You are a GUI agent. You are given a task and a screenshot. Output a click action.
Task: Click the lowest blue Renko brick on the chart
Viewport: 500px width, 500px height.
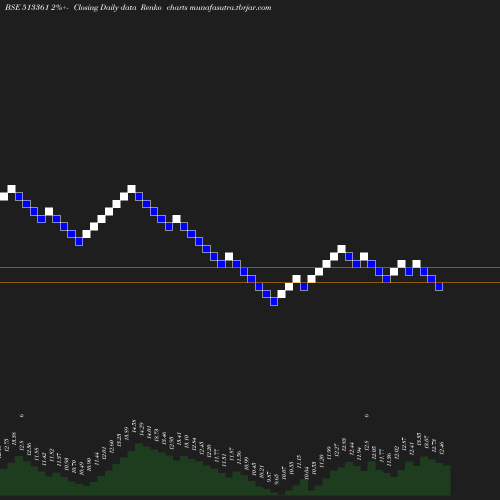click(274, 301)
